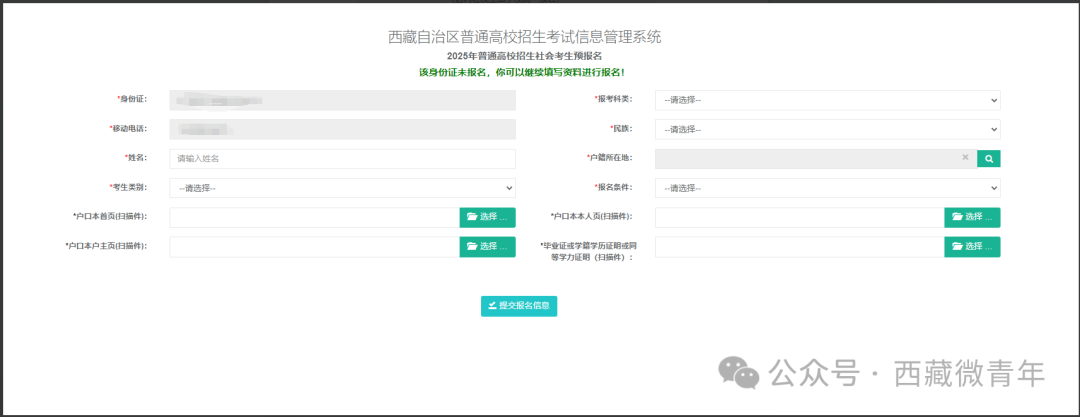Click the search icon beside 户籍所在地

click(x=988, y=159)
